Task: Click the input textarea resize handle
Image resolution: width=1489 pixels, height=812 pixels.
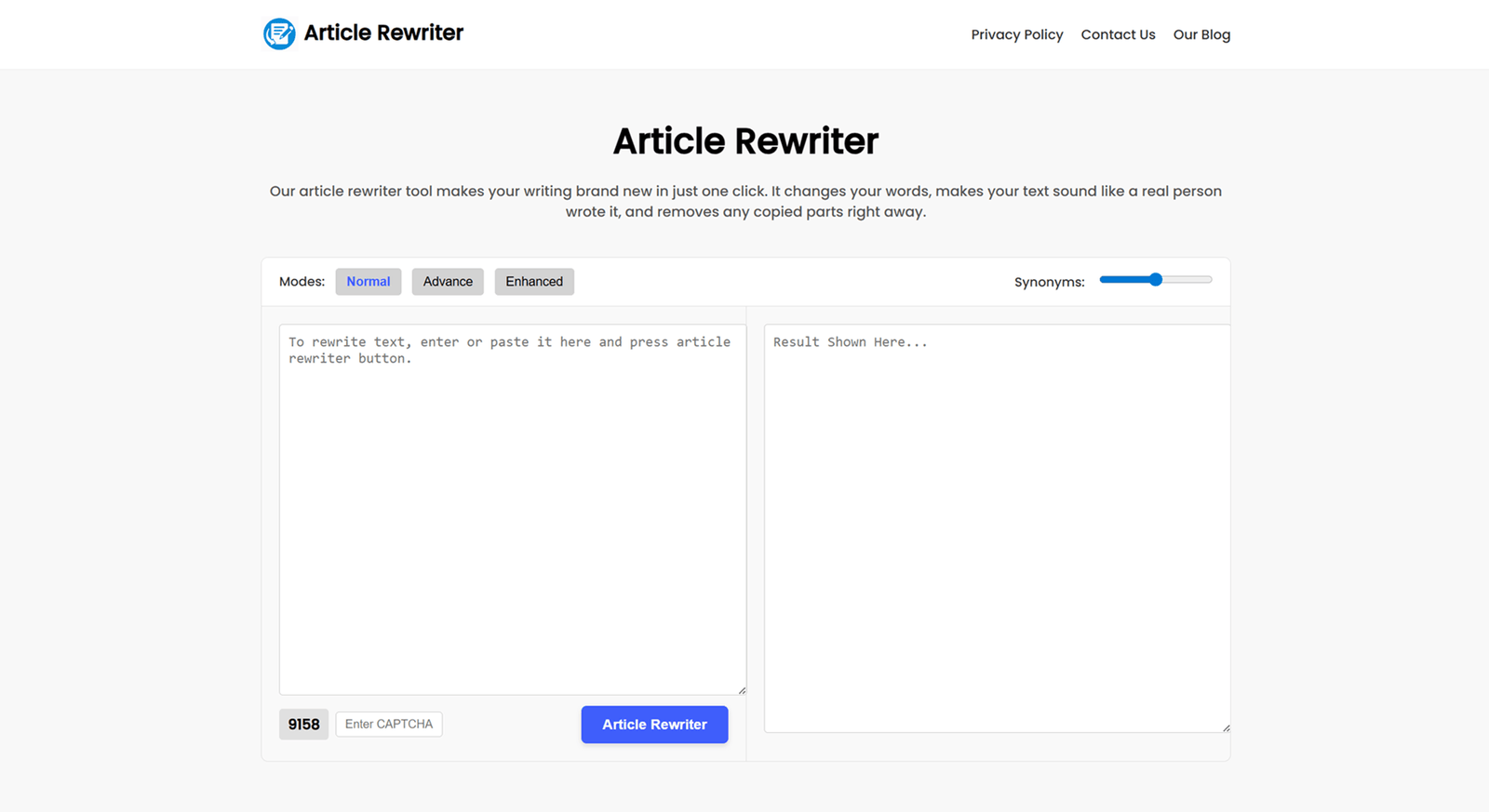Action: (x=742, y=690)
